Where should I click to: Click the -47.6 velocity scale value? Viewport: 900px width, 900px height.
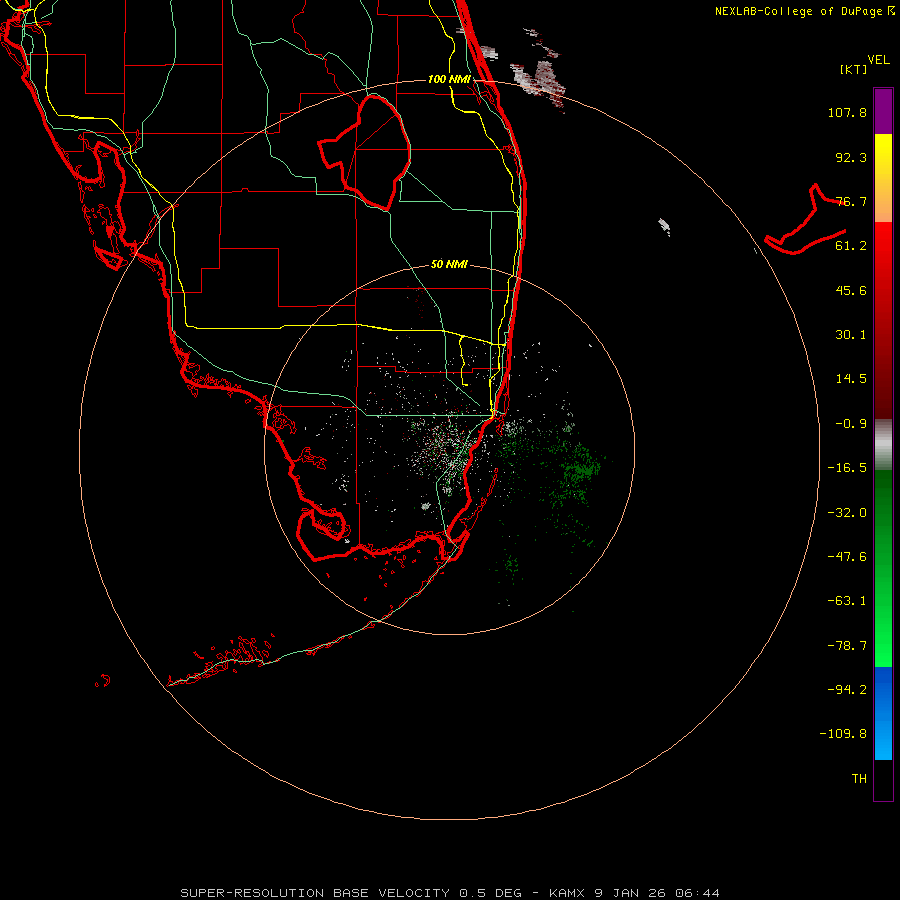(x=847, y=557)
